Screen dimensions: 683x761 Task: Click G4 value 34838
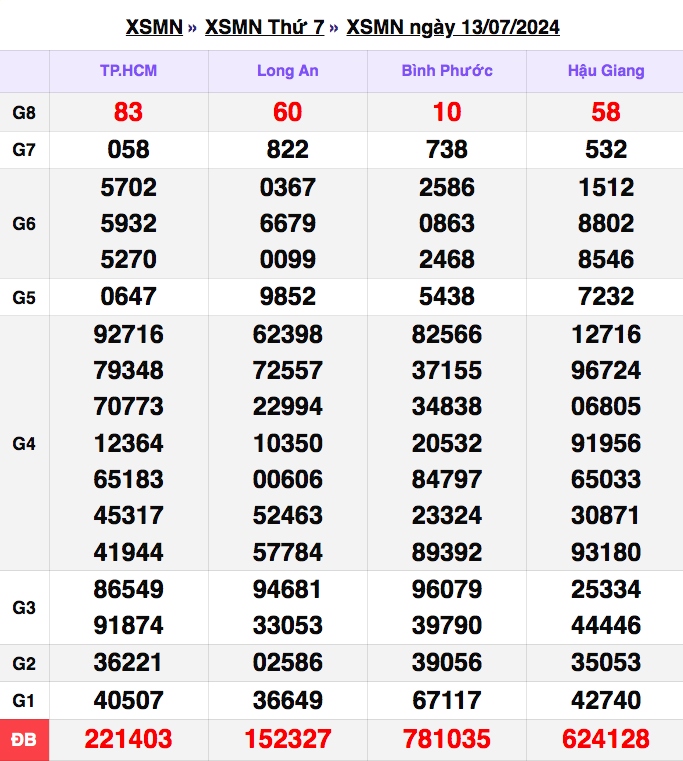pyautogui.click(x=447, y=406)
